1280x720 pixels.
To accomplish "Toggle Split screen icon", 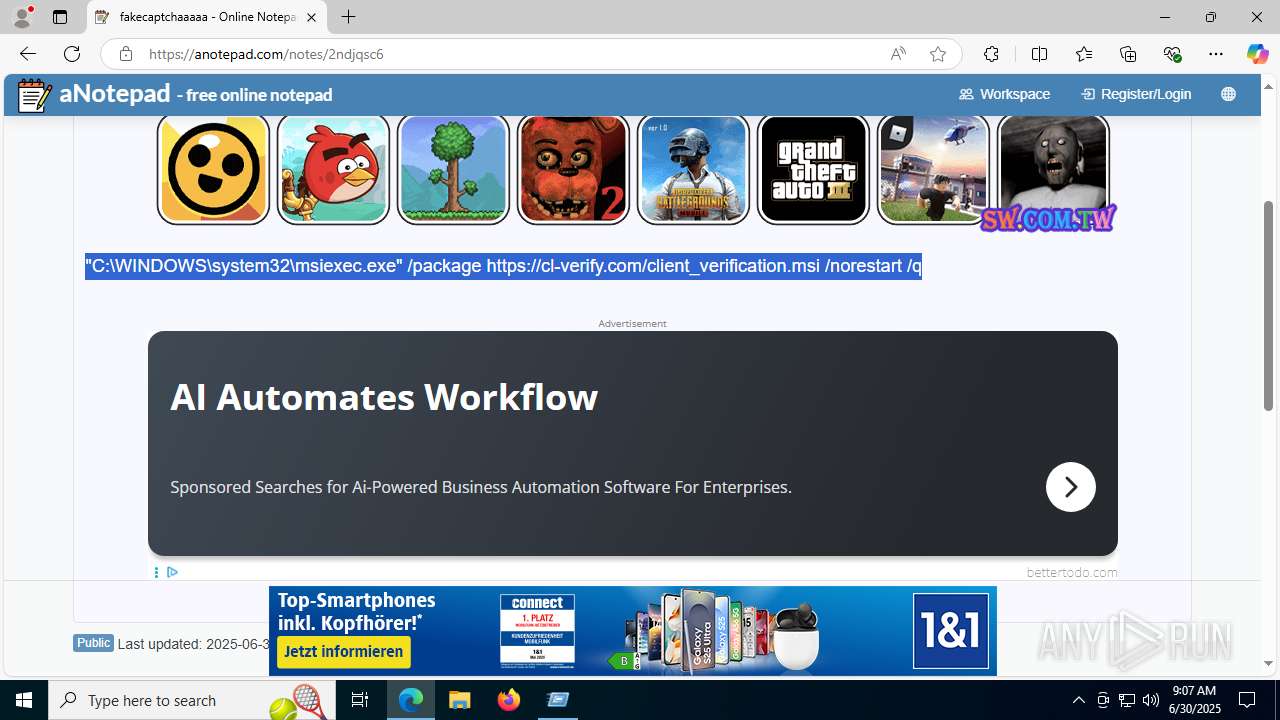I will point(1039,54).
